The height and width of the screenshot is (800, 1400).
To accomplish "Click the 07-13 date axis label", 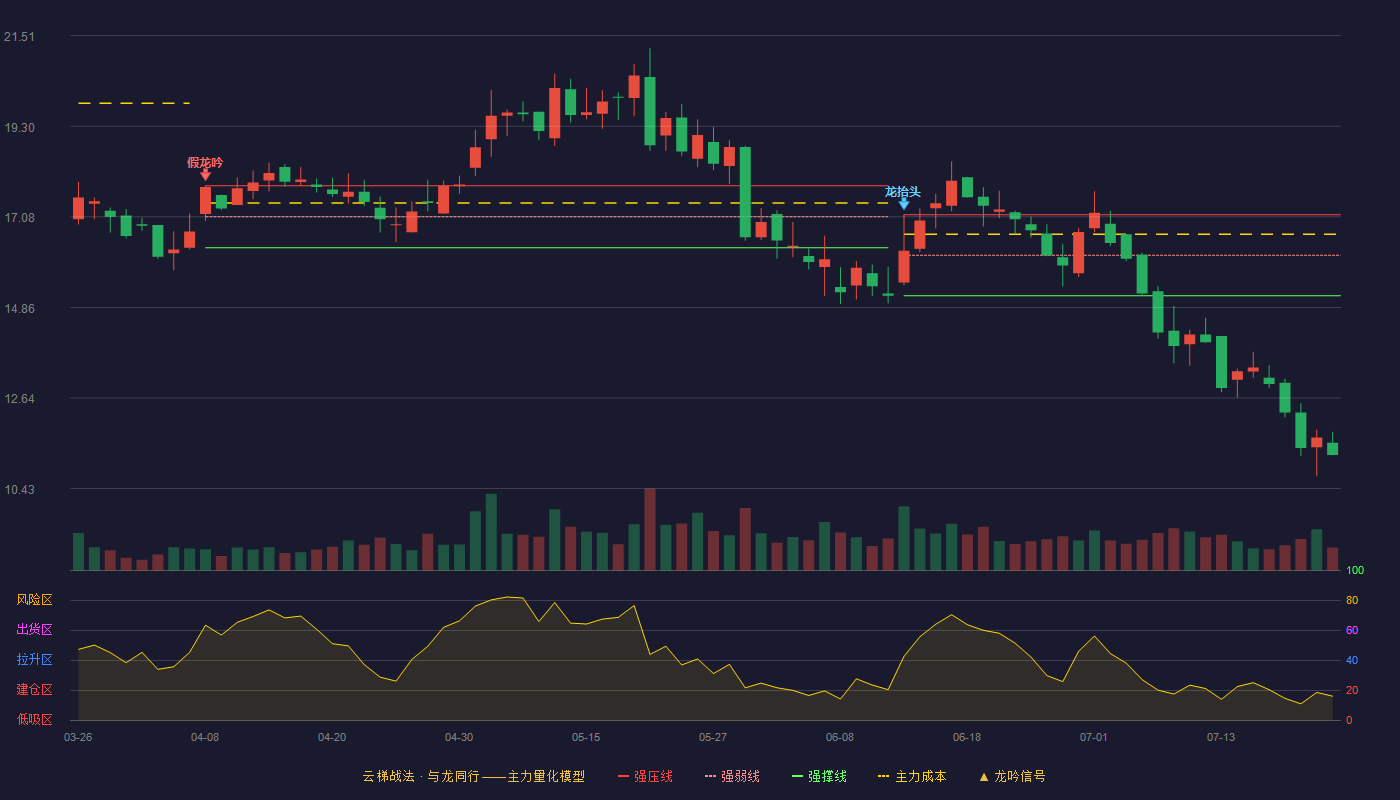I will point(1221,737).
